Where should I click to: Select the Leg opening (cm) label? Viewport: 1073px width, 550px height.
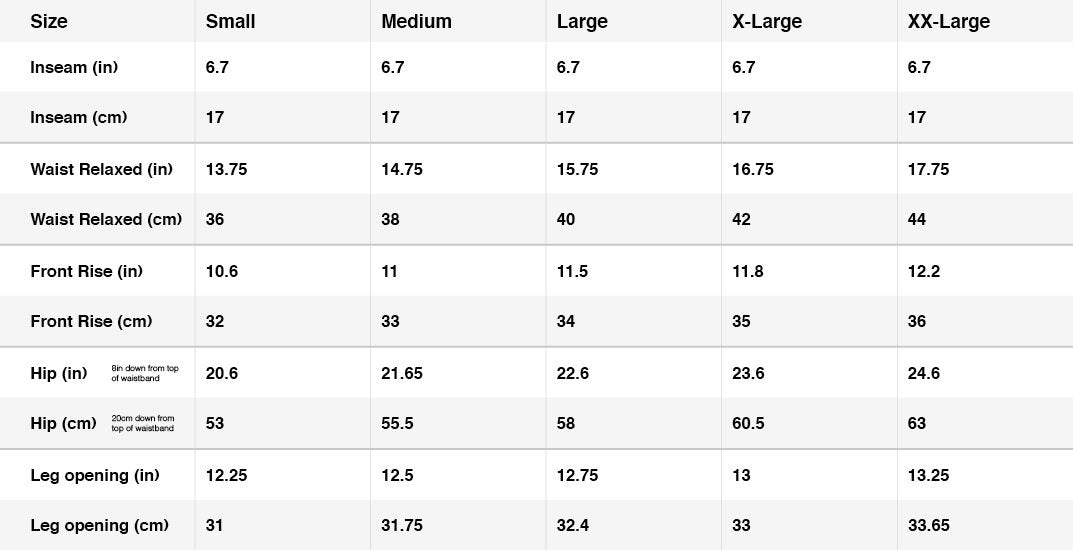point(99,525)
